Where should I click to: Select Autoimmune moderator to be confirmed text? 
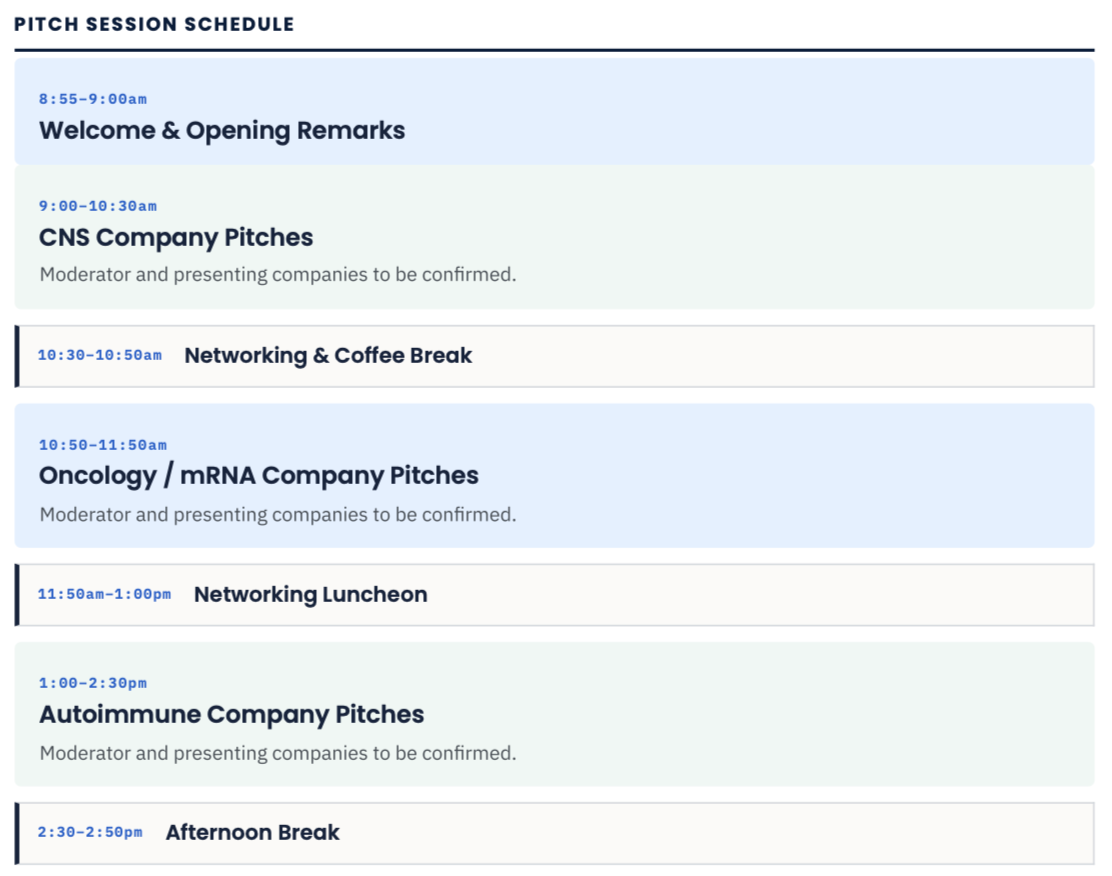[x=278, y=753]
